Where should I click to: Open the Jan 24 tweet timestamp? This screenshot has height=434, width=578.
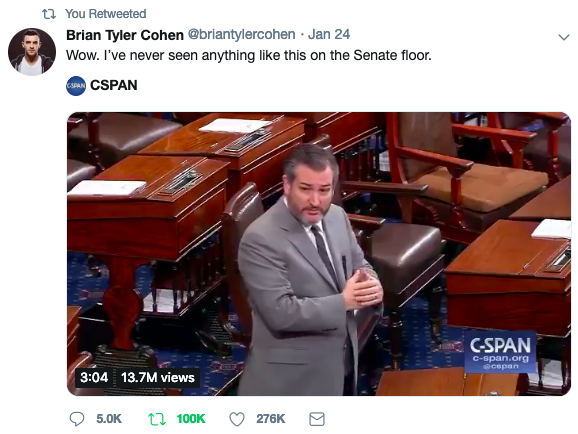click(x=329, y=34)
